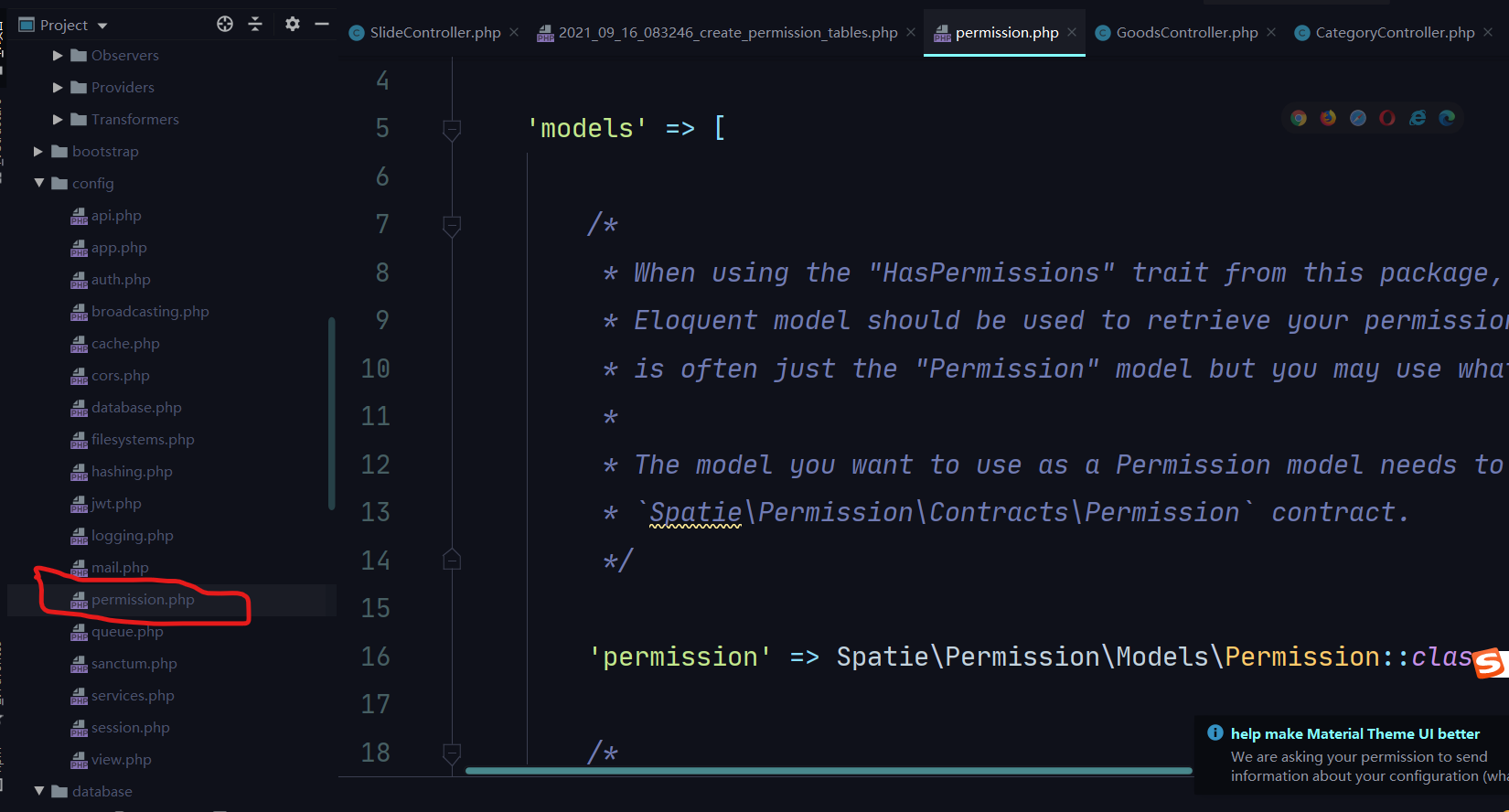
Task: Collapse the database folder
Action: click(38, 791)
